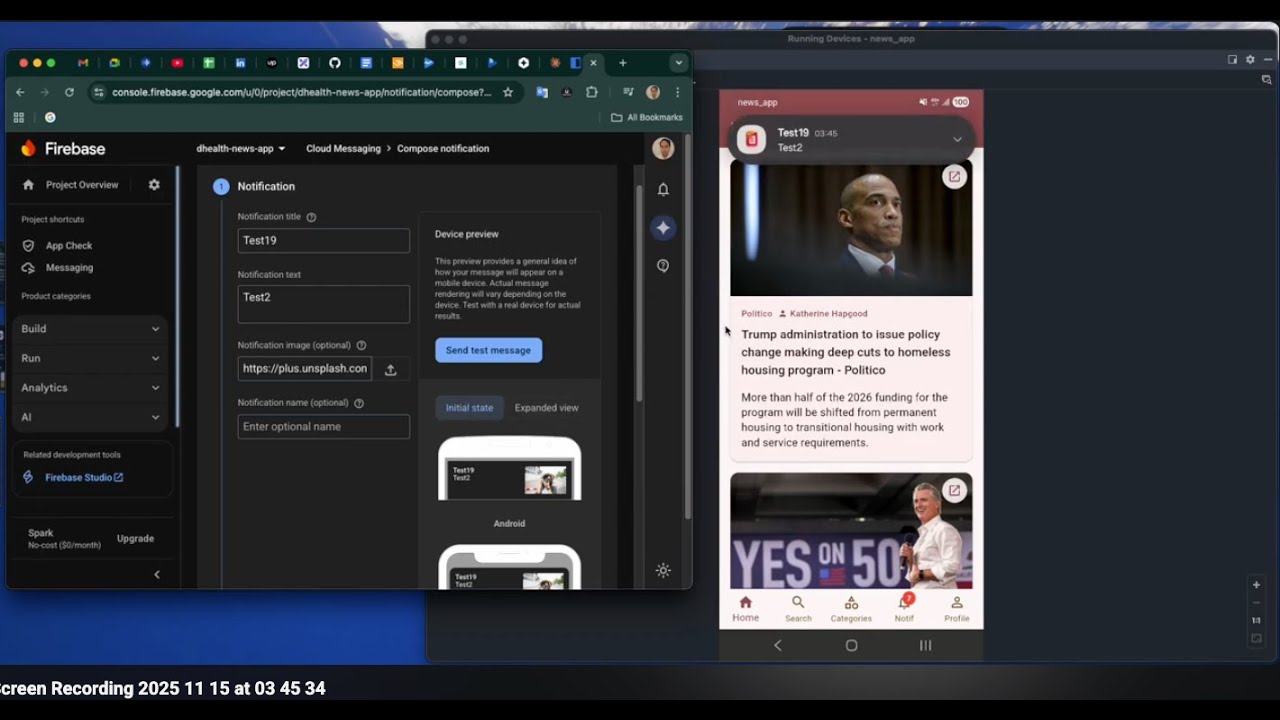Open Chrome media controls icon
This screenshot has width=1280, height=720.
point(628,92)
